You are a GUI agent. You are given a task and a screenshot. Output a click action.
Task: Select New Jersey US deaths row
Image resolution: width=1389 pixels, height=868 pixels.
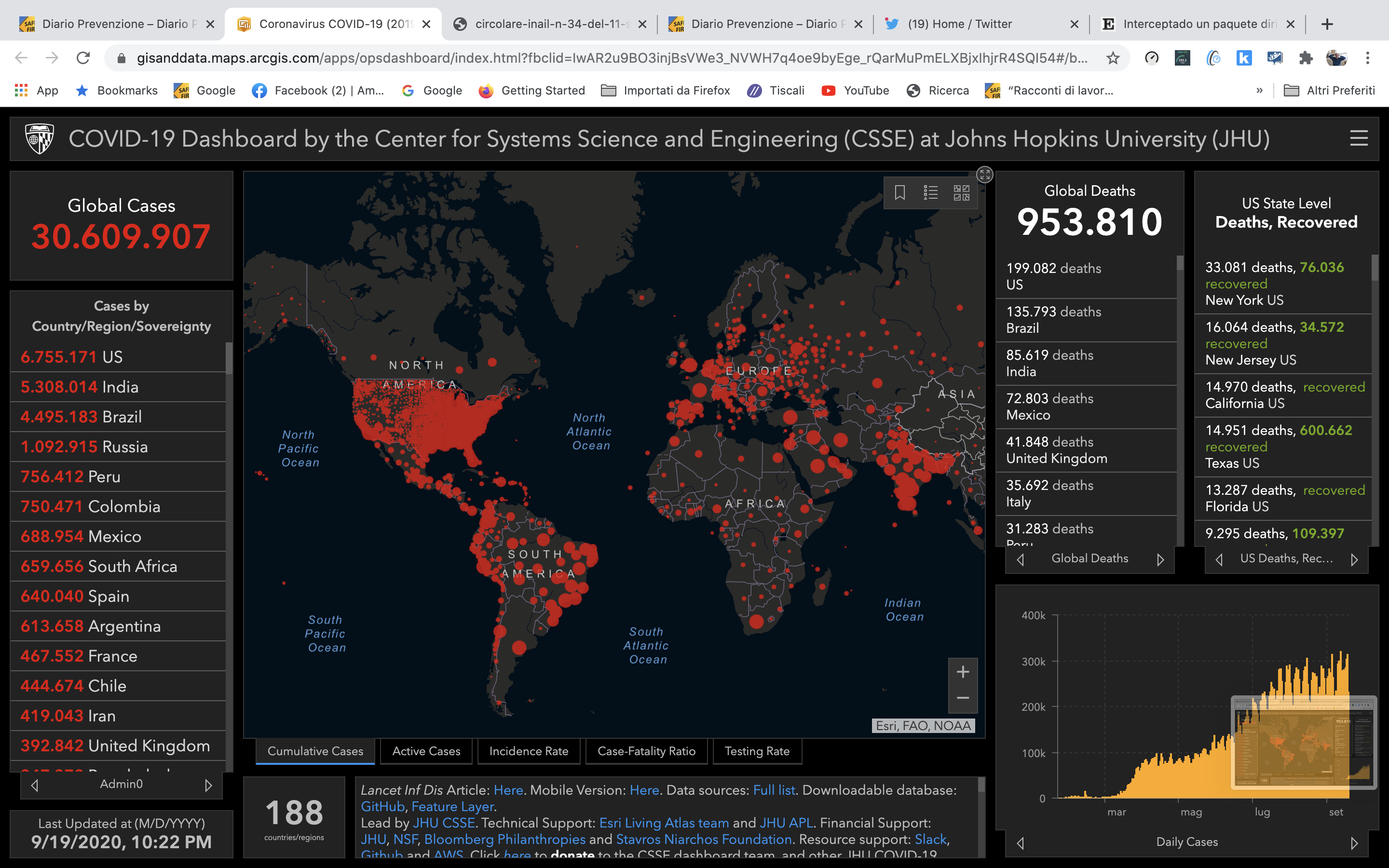[1283, 343]
